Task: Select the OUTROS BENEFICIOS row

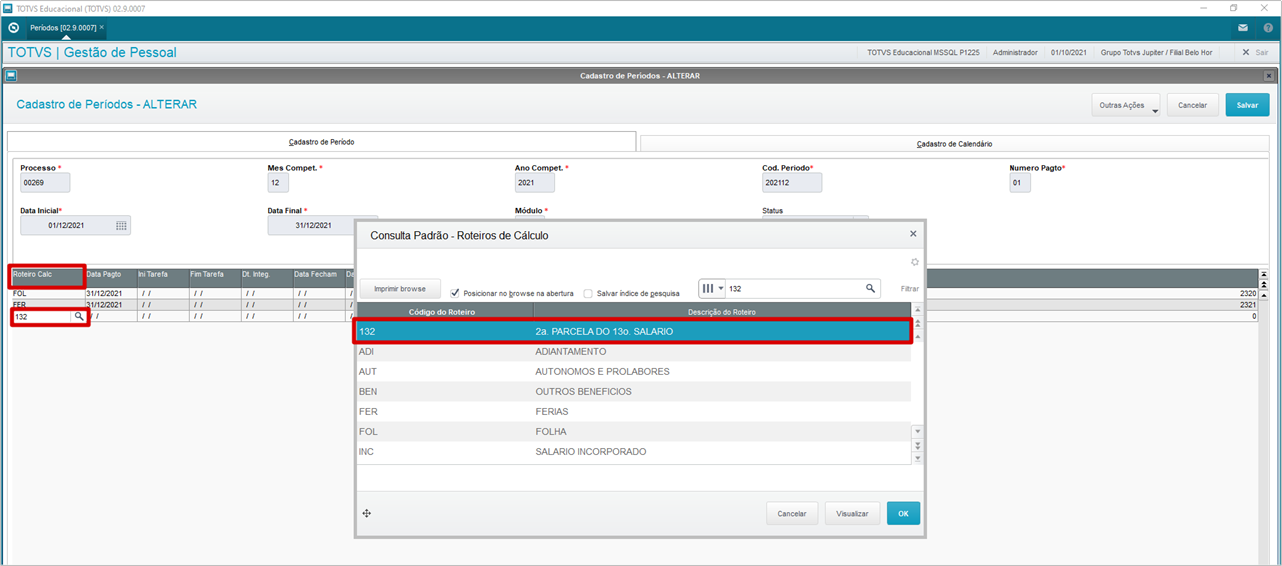Action: (633, 391)
